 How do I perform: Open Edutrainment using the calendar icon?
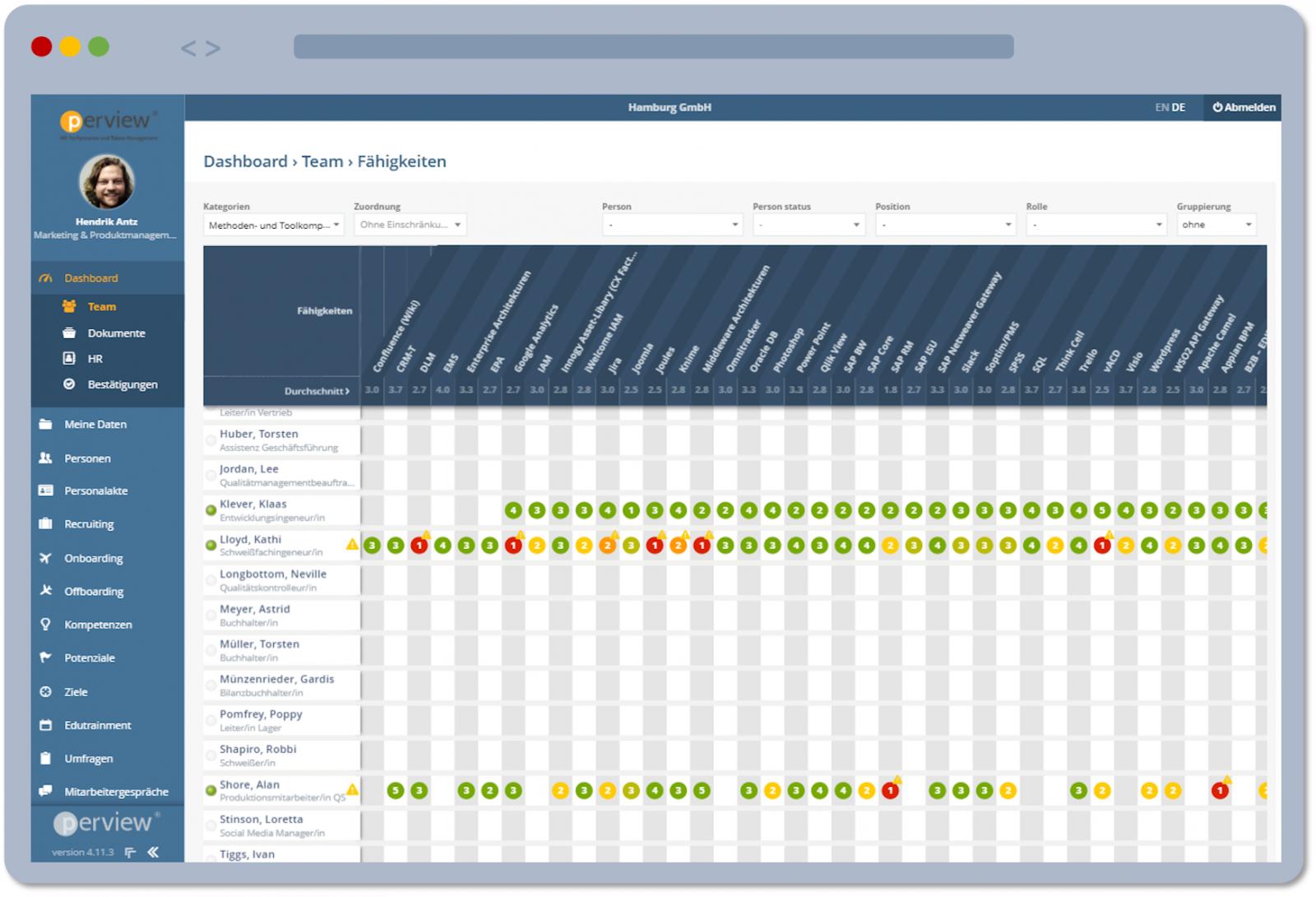pyautogui.click(x=45, y=724)
